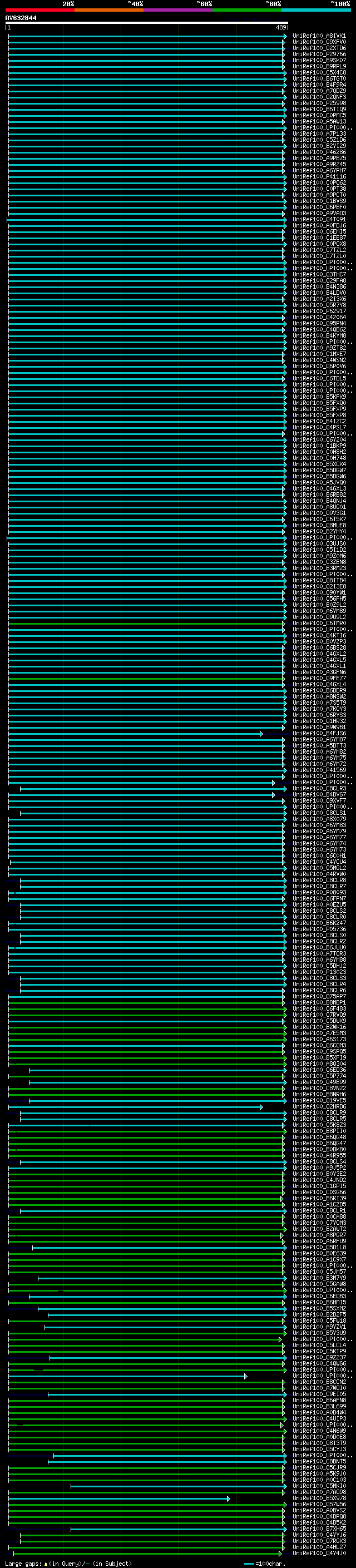
Task: Select hit label UniRef100_A9YZV1
Action: (x=319, y=1327)
